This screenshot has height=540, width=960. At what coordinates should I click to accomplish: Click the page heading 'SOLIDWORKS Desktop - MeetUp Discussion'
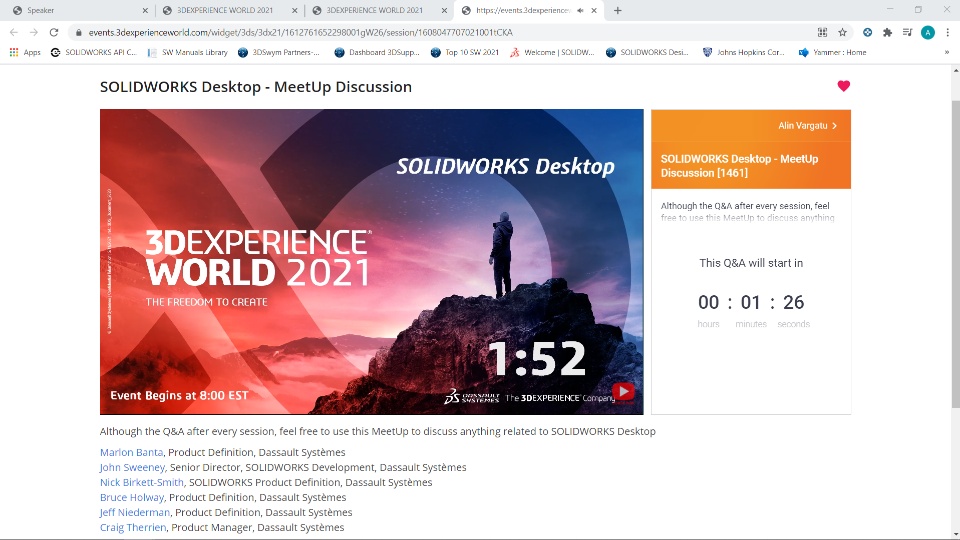256,87
